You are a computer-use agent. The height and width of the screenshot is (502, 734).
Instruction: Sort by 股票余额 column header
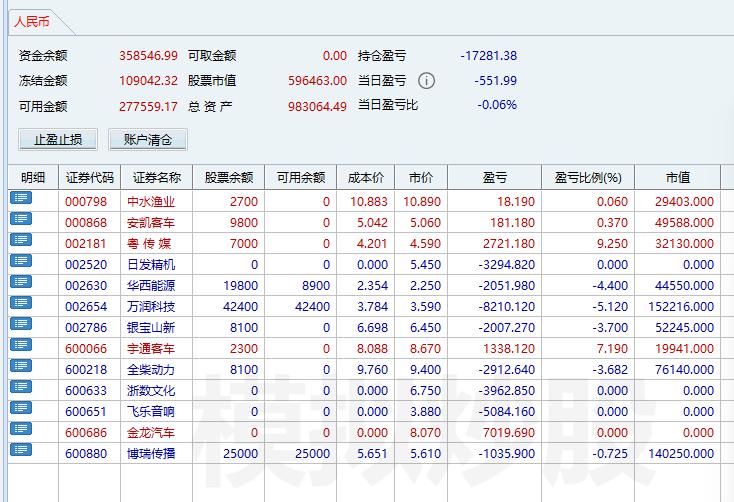pyautogui.click(x=228, y=177)
